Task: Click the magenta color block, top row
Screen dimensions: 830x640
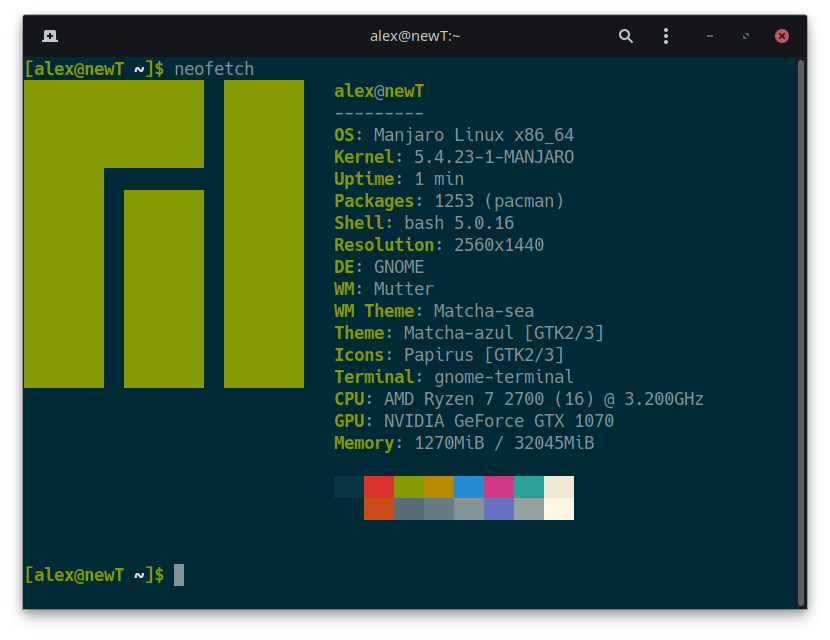Action: (x=499, y=487)
